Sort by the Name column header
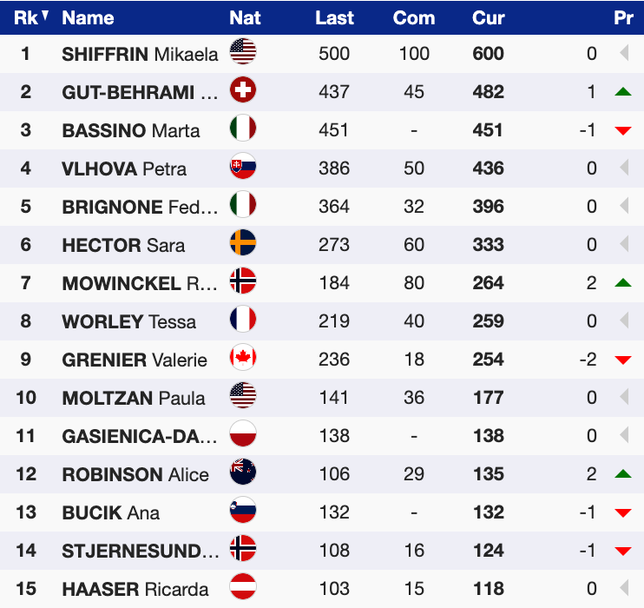The height and width of the screenshot is (608, 644). click(88, 17)
